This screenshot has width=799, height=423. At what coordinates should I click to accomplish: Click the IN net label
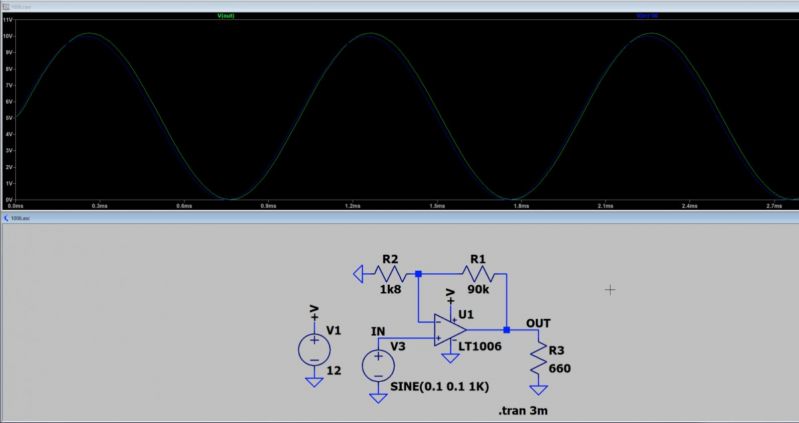[378, 331]
